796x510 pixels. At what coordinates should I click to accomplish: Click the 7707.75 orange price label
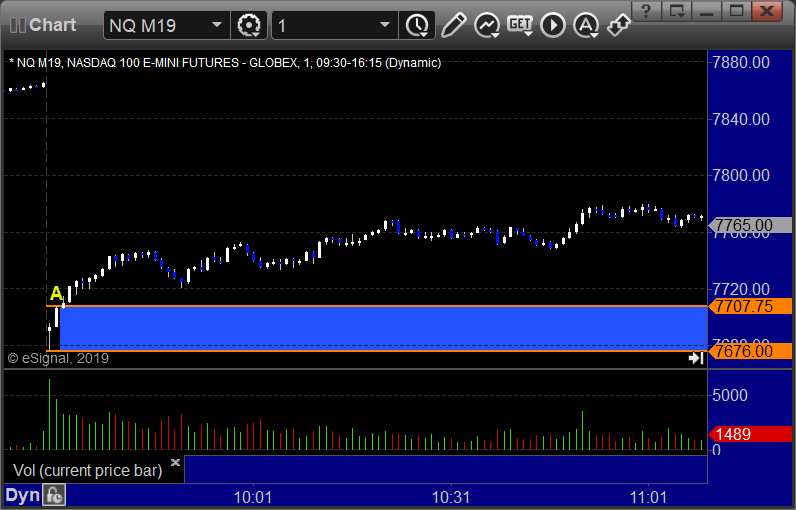point(750,307)
